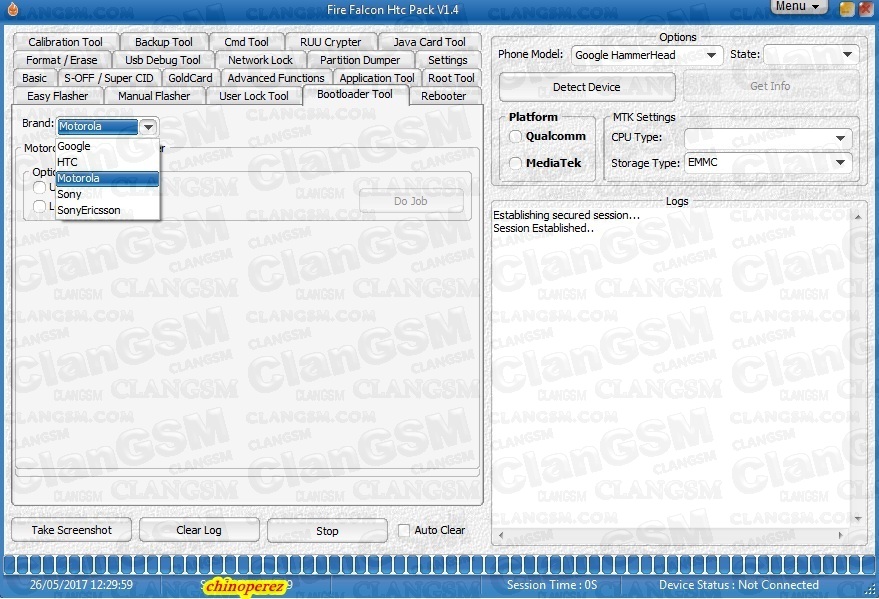Switch to the Backup Tool tab

click(x=163, y=42)
